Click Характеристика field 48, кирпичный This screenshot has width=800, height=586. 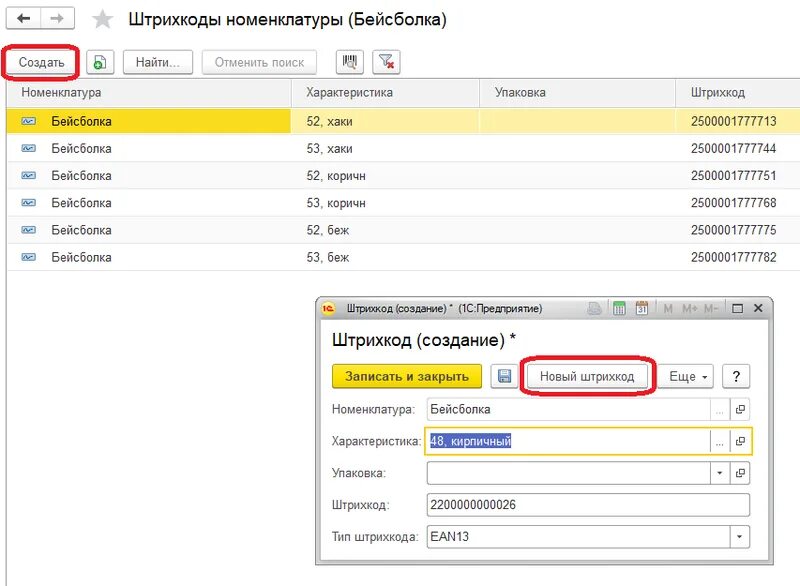[x=568, y=441]
